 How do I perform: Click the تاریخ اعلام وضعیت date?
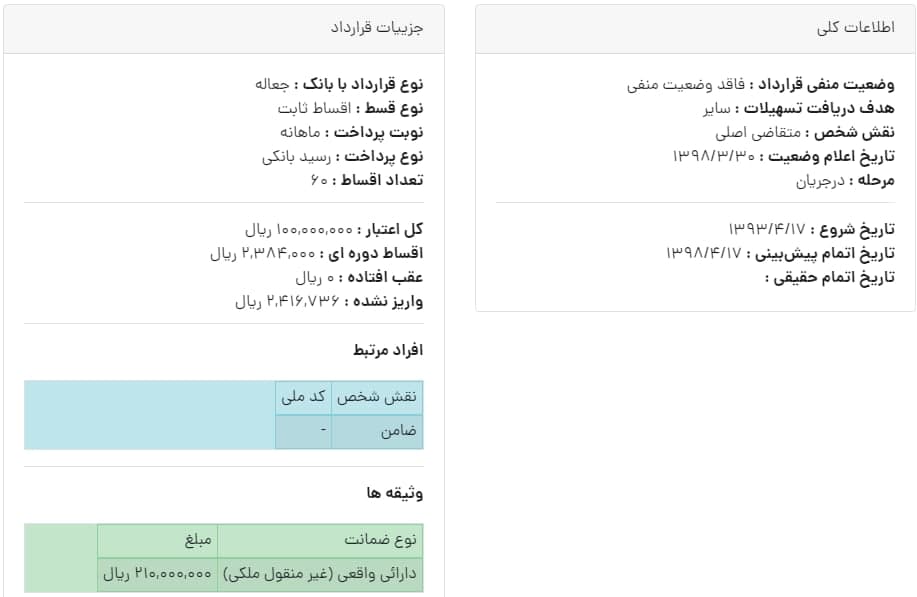pos(713,157)
